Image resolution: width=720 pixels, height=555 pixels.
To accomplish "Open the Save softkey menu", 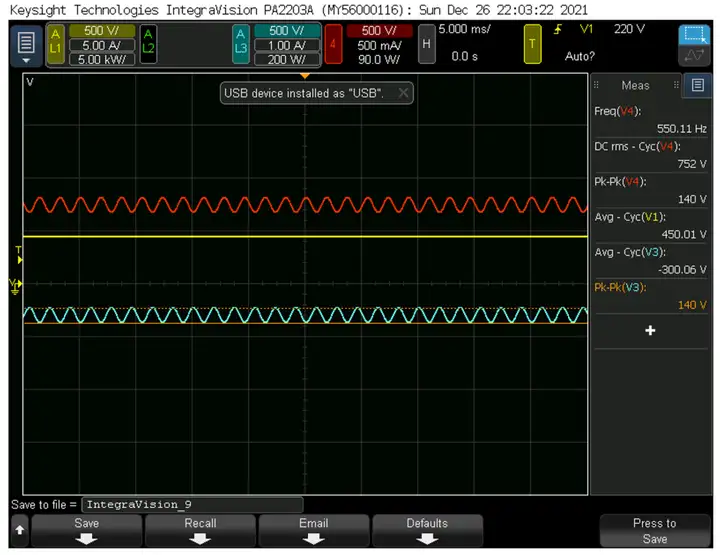I will (86, 530).
